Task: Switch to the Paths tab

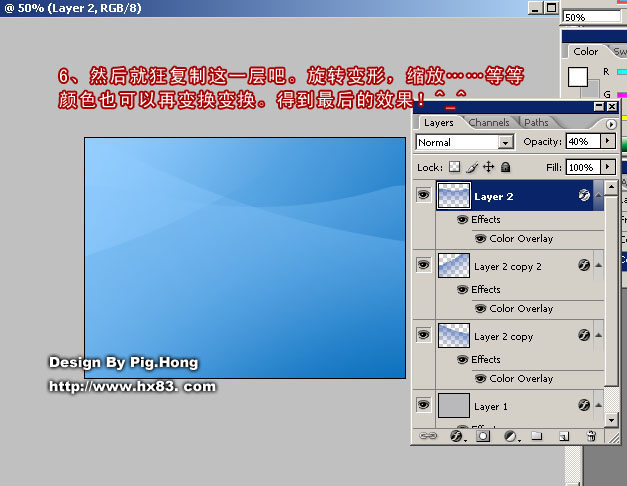Action: pos(536,123)
